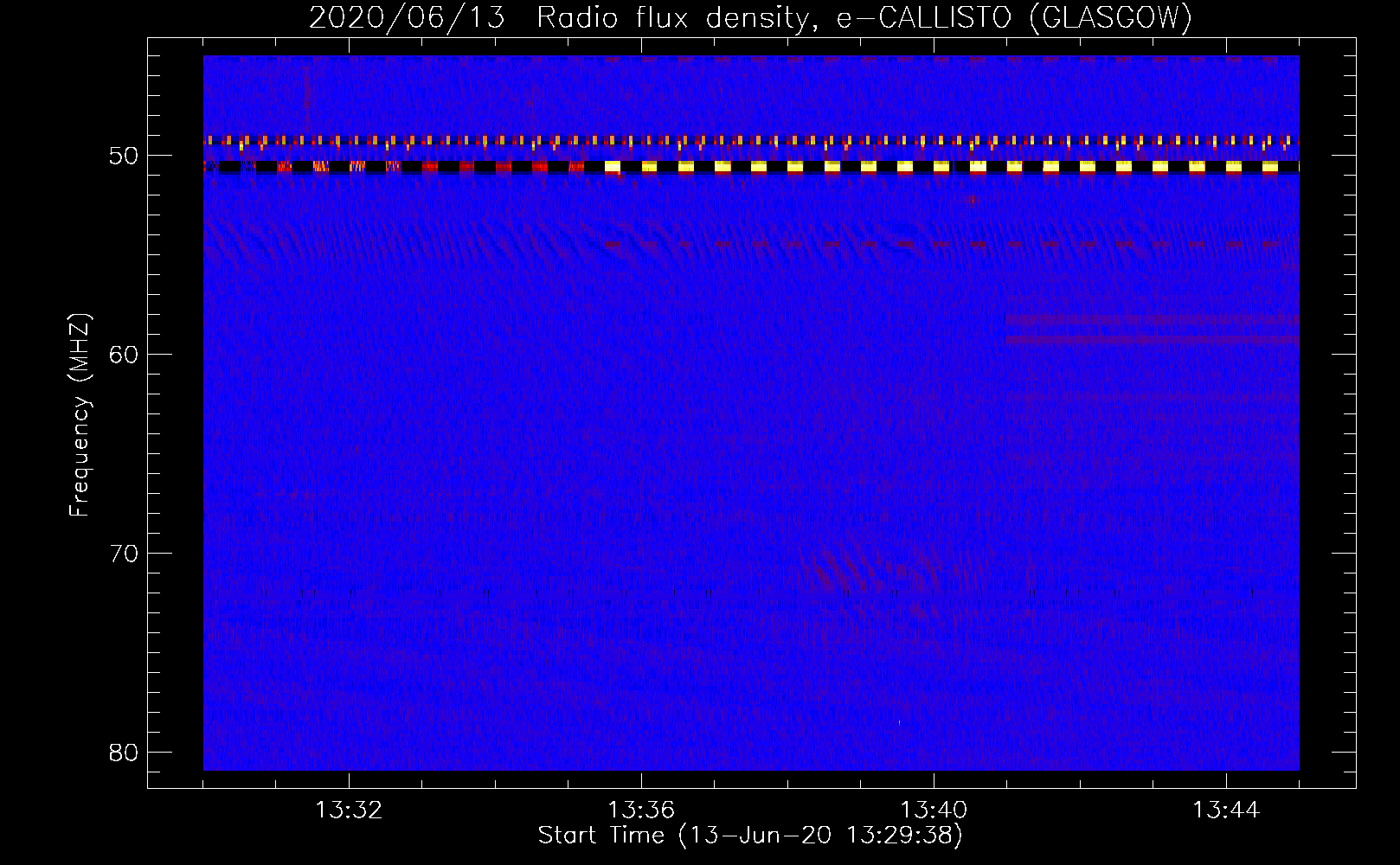This screenshot has height=865, width=1400.
Task: Click the 60 frequency tick label
Action: click(x=124, y=355)
